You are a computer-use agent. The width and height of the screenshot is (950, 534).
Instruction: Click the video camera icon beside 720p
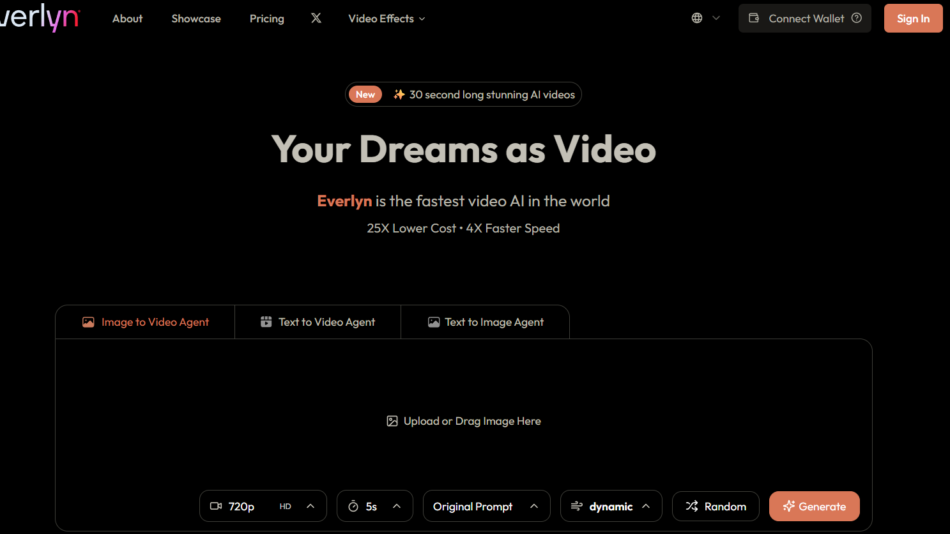tap(216, 506)
